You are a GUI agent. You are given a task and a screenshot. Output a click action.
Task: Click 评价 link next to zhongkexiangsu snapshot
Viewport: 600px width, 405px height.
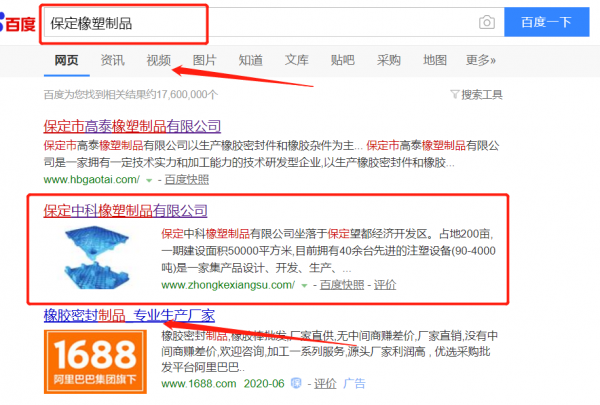pyautogui.click(x=385, y=285)
